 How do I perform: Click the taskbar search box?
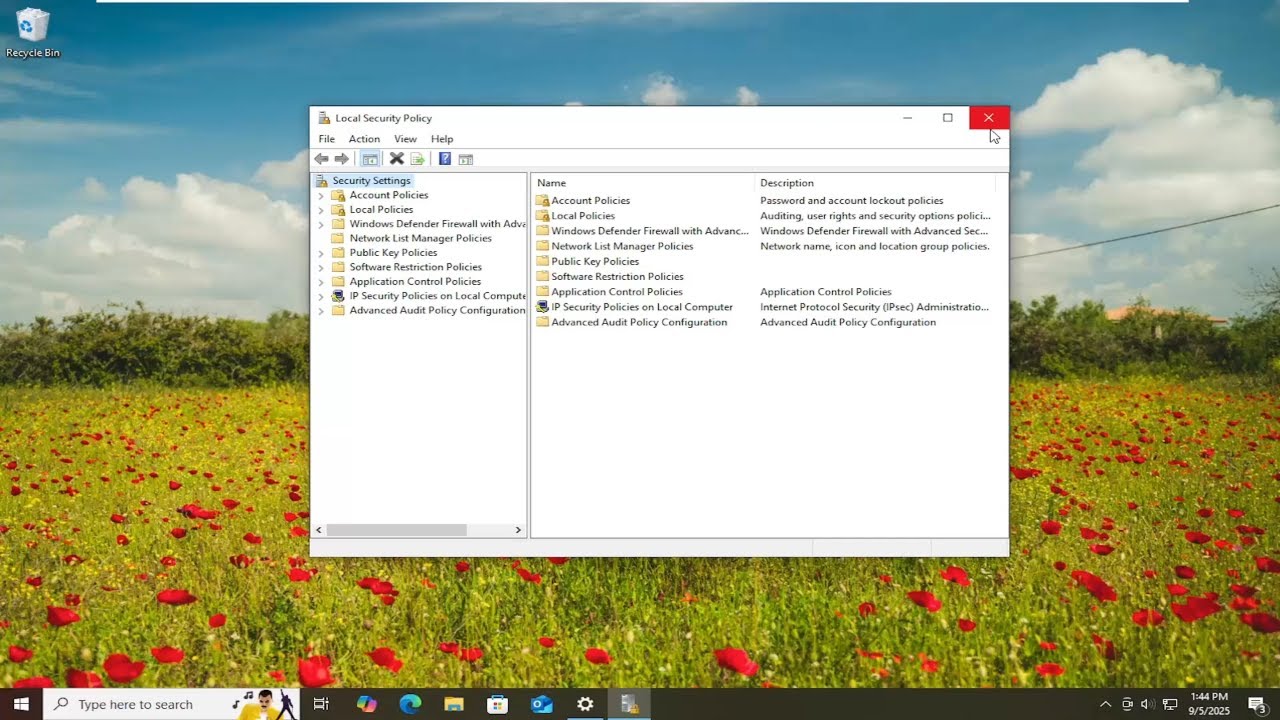(x=171, y=704)
